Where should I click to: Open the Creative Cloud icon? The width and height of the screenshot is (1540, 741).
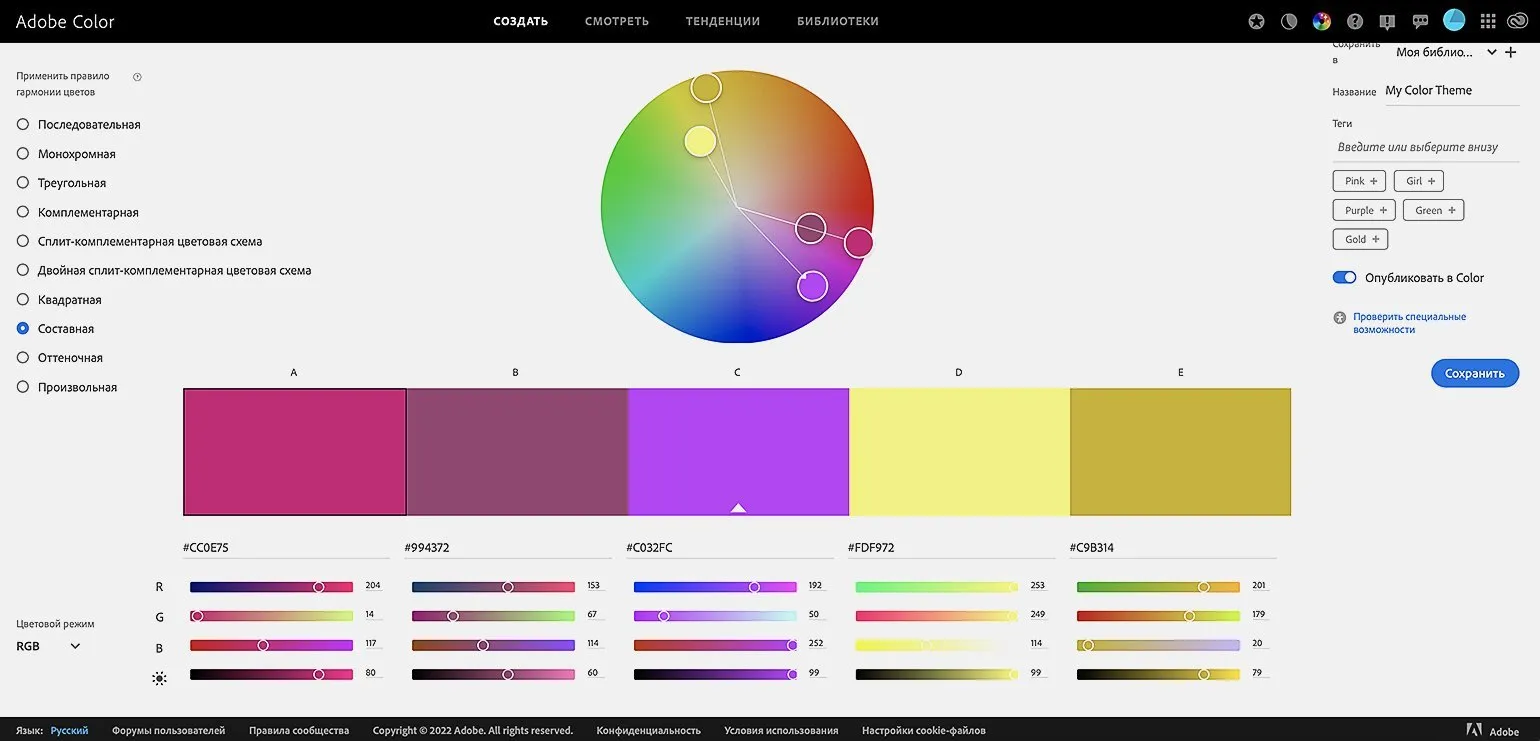[1519, 21]
